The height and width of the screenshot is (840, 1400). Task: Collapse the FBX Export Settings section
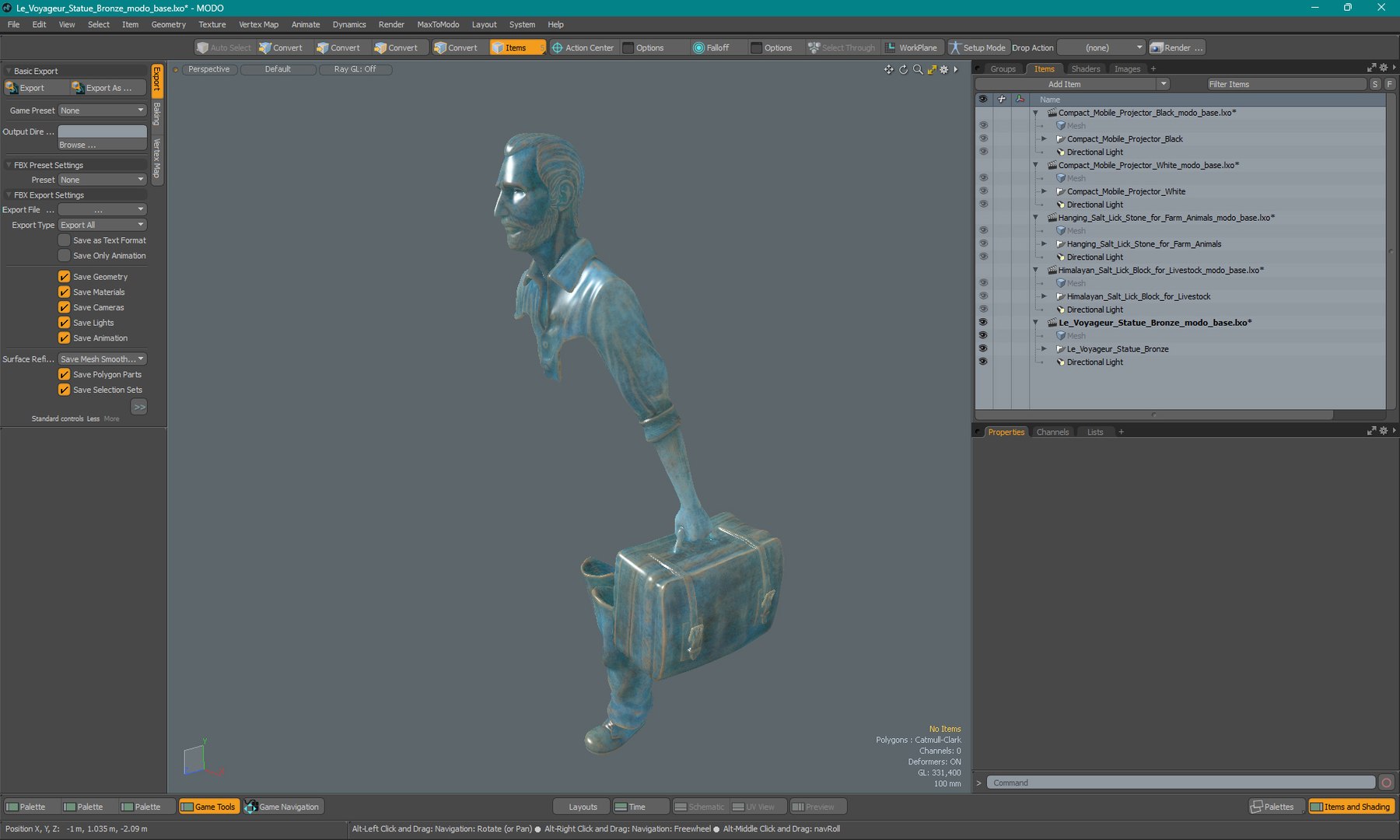[9, 195]
